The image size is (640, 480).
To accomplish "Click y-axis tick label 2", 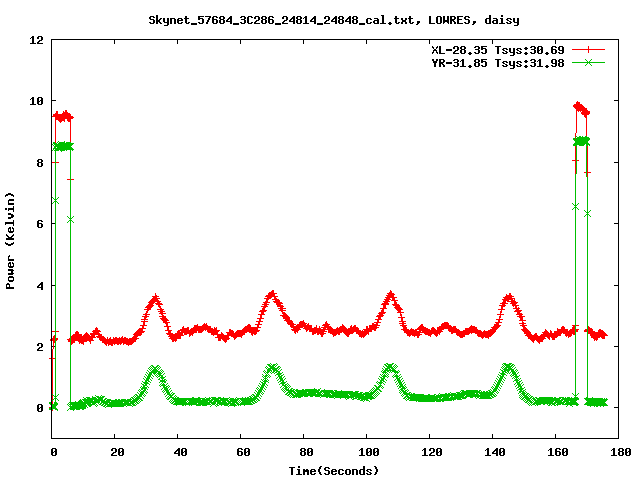I will (x=40, y=347).
